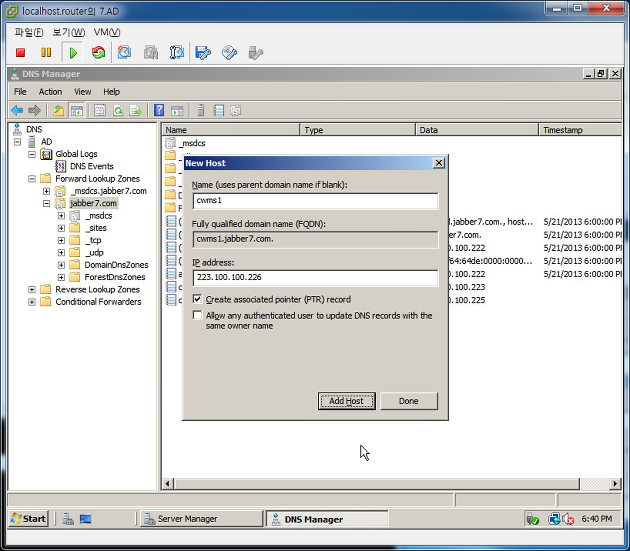Open the snapshot manager icon
This screenshot has width=630, height=551.
177,52
